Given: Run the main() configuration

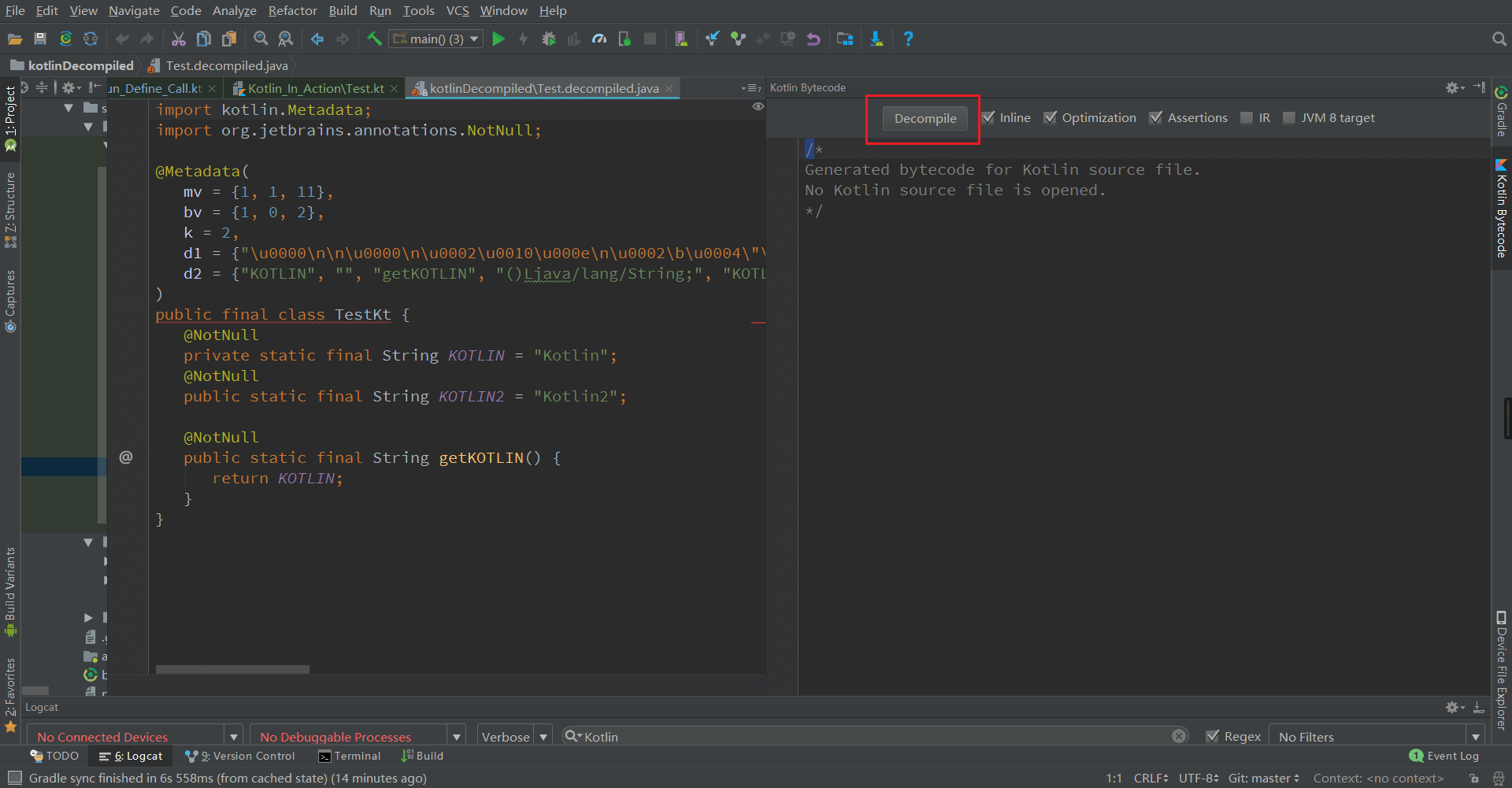Looking at the screenshot, I should [498, 39].
